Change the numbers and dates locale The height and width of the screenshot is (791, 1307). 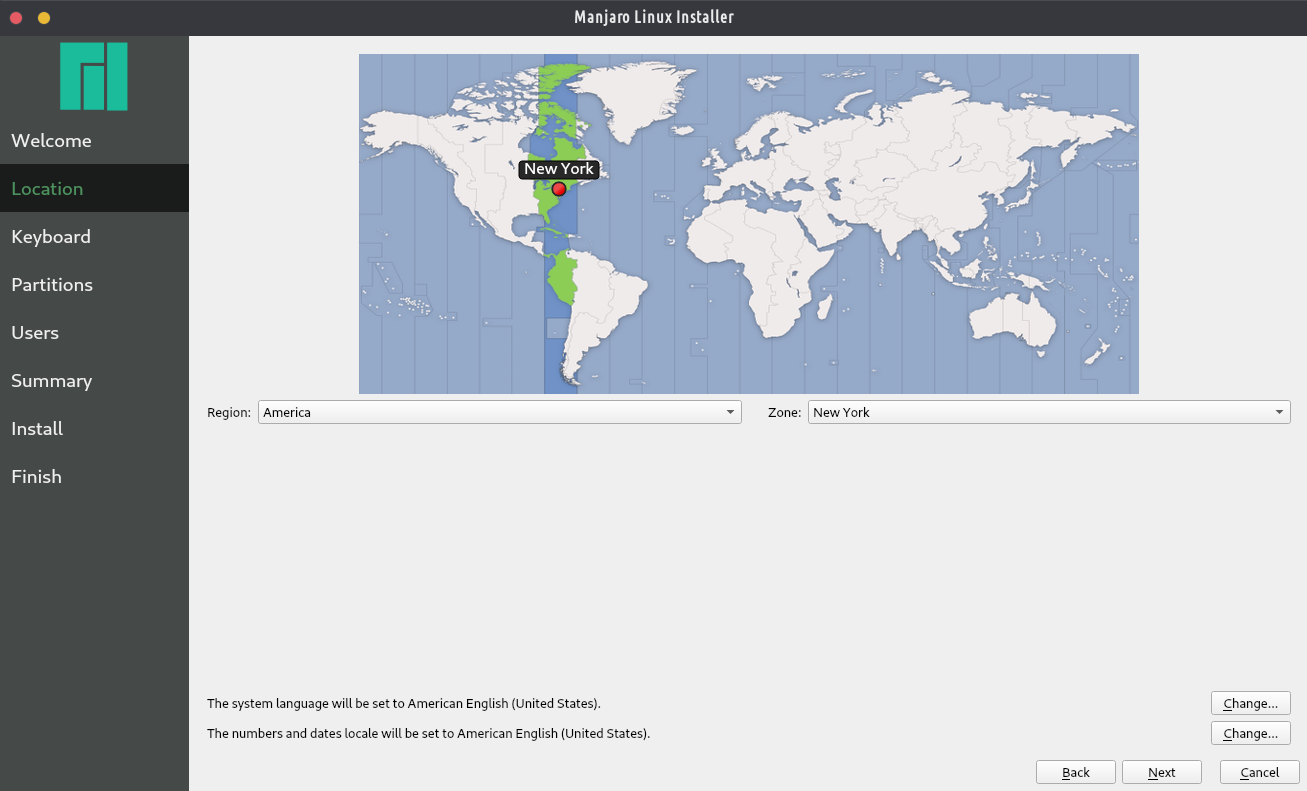click(1250, 733)
